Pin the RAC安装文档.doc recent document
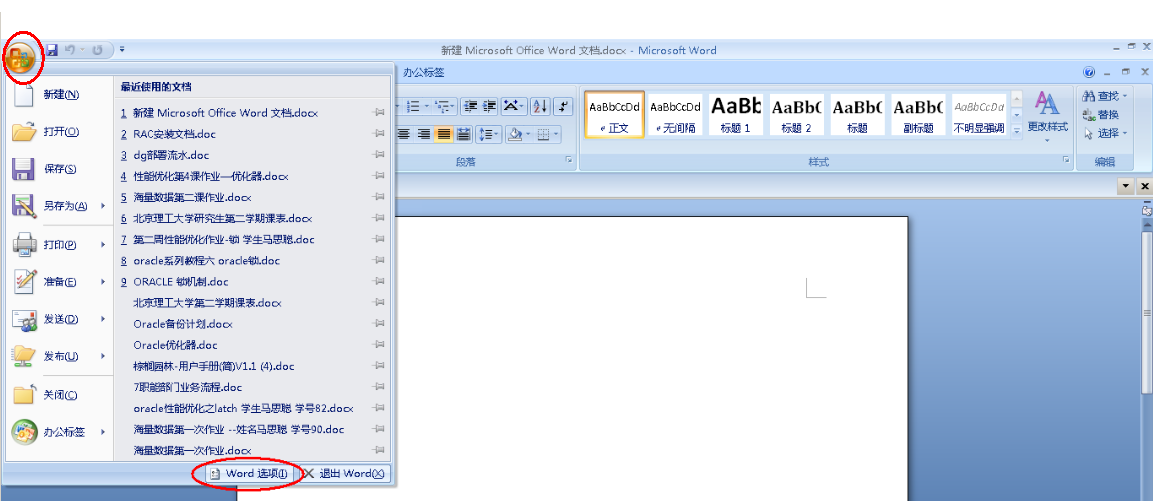1153x501 pixels. (378, 134)
